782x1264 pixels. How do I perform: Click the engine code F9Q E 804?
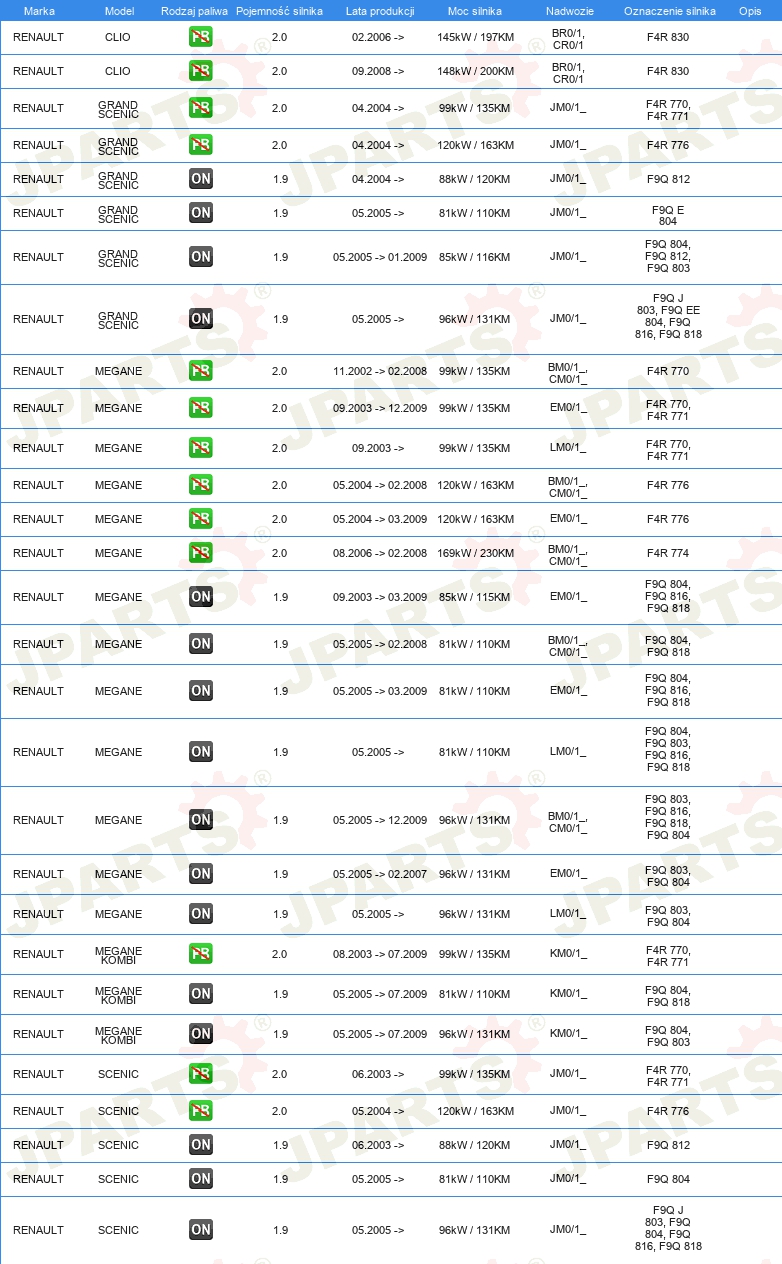668,216
